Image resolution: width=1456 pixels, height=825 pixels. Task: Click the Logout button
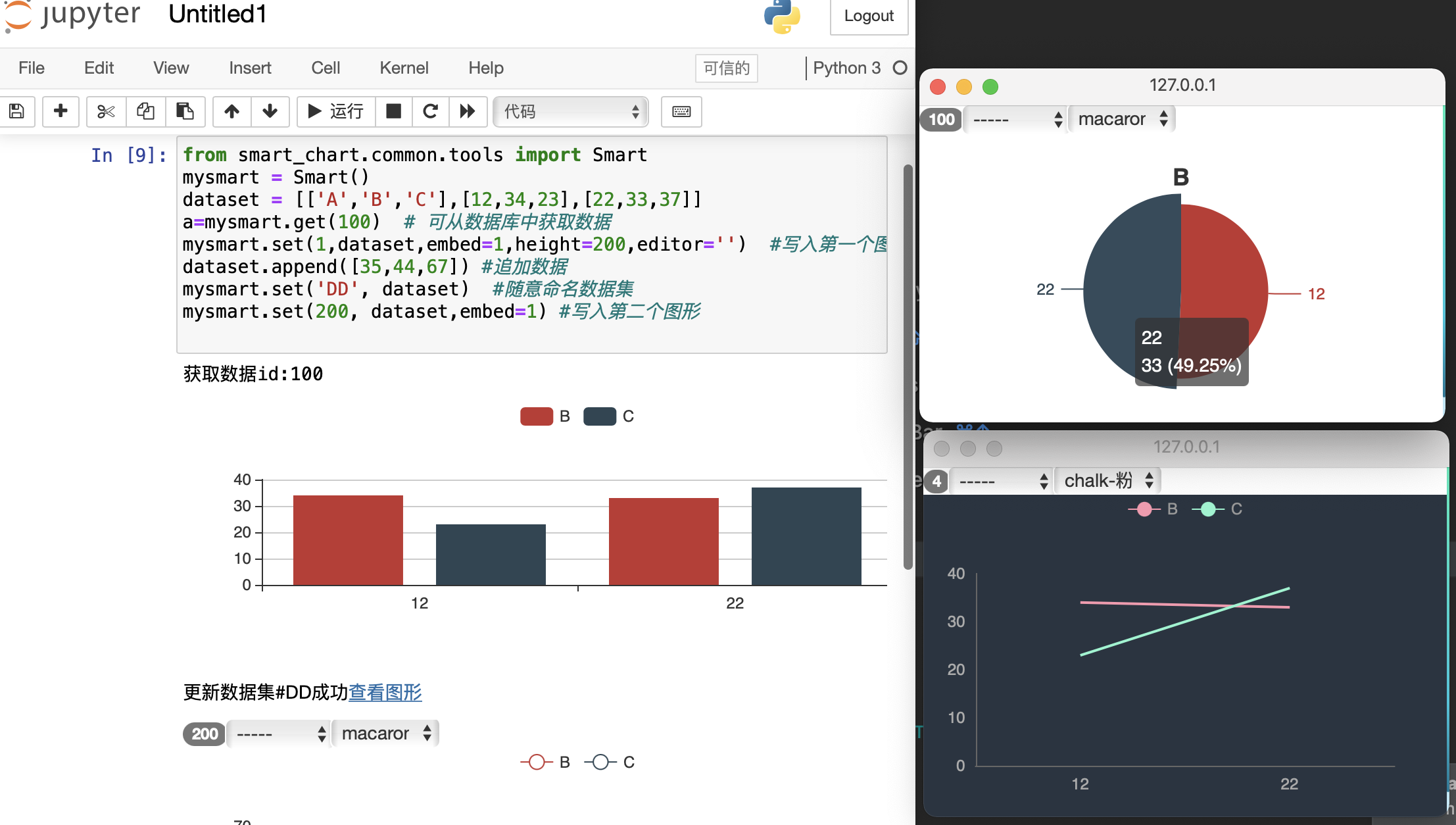868,16
